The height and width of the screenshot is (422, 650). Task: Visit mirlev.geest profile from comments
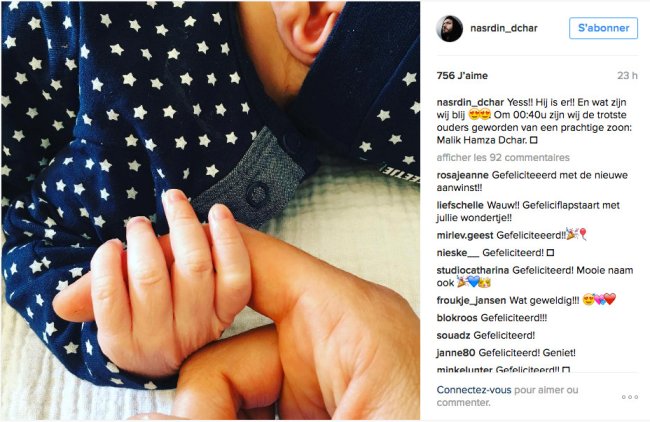465,235
